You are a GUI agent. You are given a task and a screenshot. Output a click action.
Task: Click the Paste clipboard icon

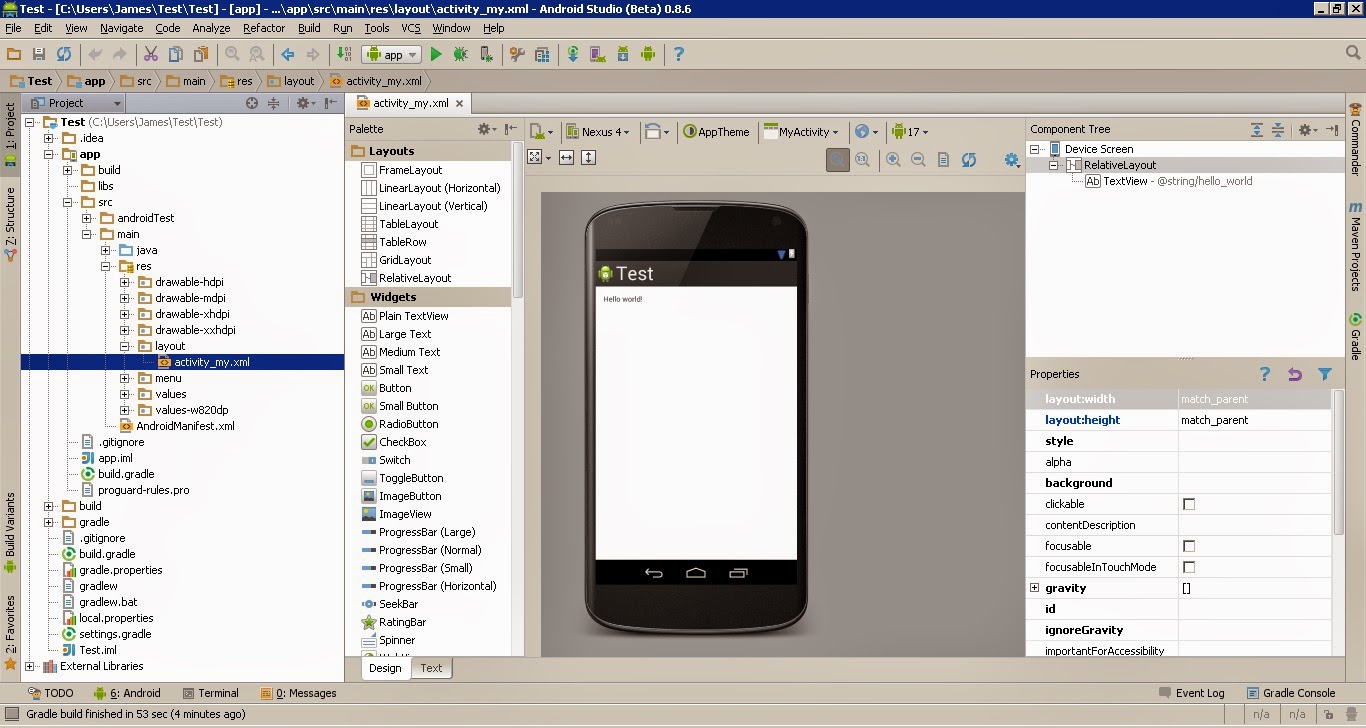pos(201,55)
